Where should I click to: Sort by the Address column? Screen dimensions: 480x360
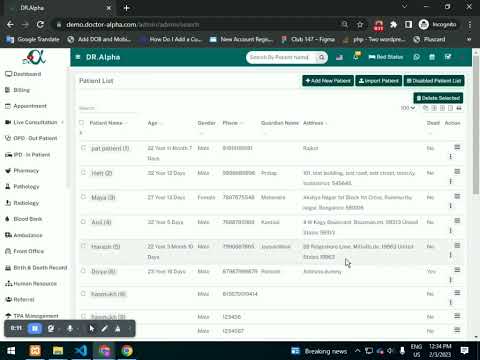[x=313, y=123]
